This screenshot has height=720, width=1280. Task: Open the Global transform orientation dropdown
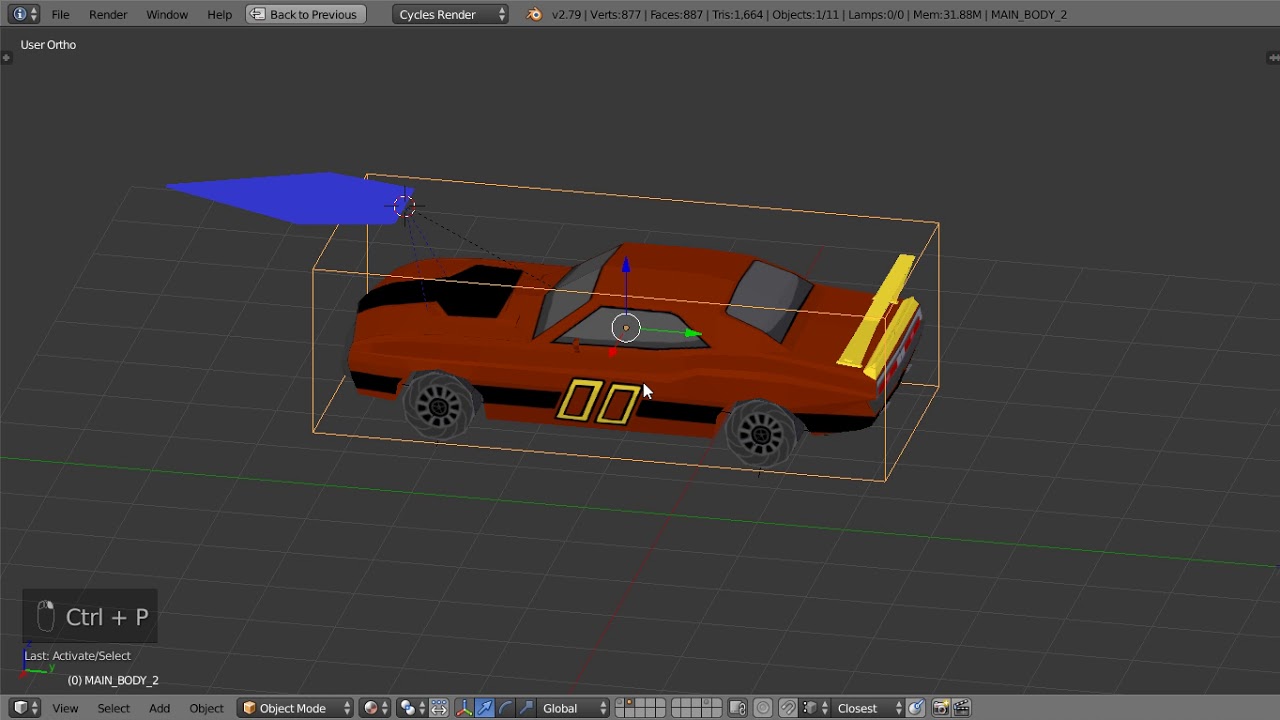pyautogui.click(x=573, y=708)
